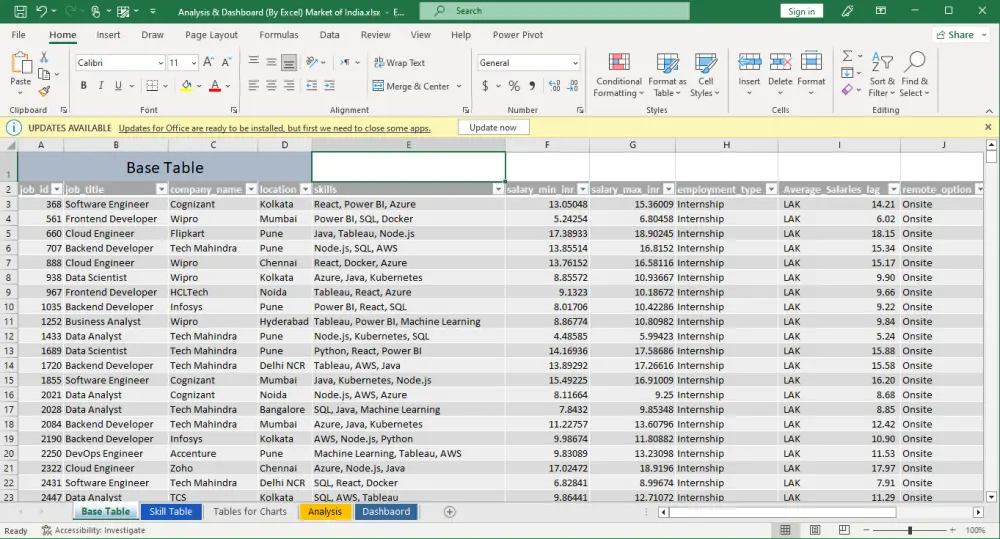Open the font size dropdown
Viewport: 1000px width, 539px height.
pos(193,63)
